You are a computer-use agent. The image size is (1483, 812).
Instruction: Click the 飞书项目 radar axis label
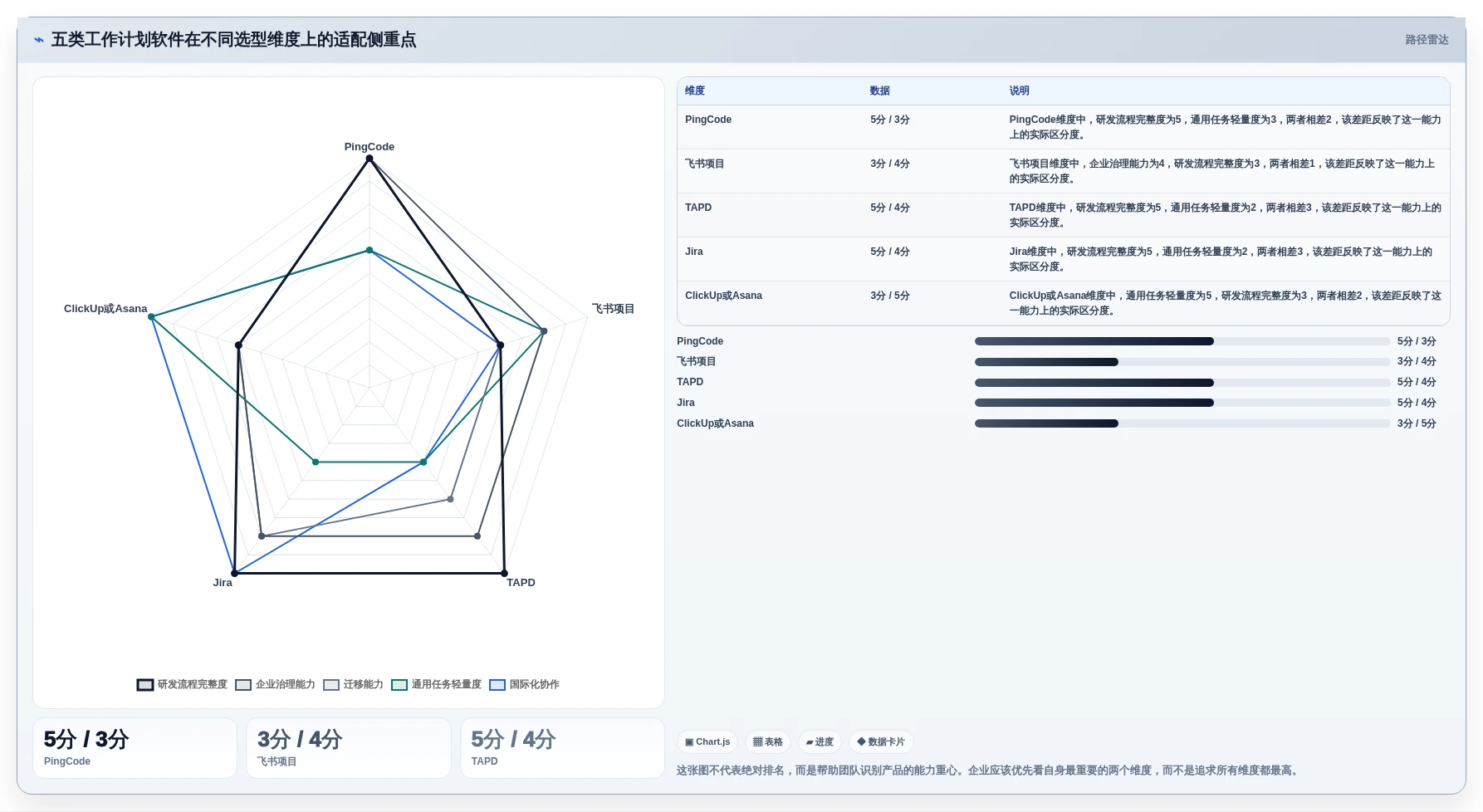coord(613,309)
